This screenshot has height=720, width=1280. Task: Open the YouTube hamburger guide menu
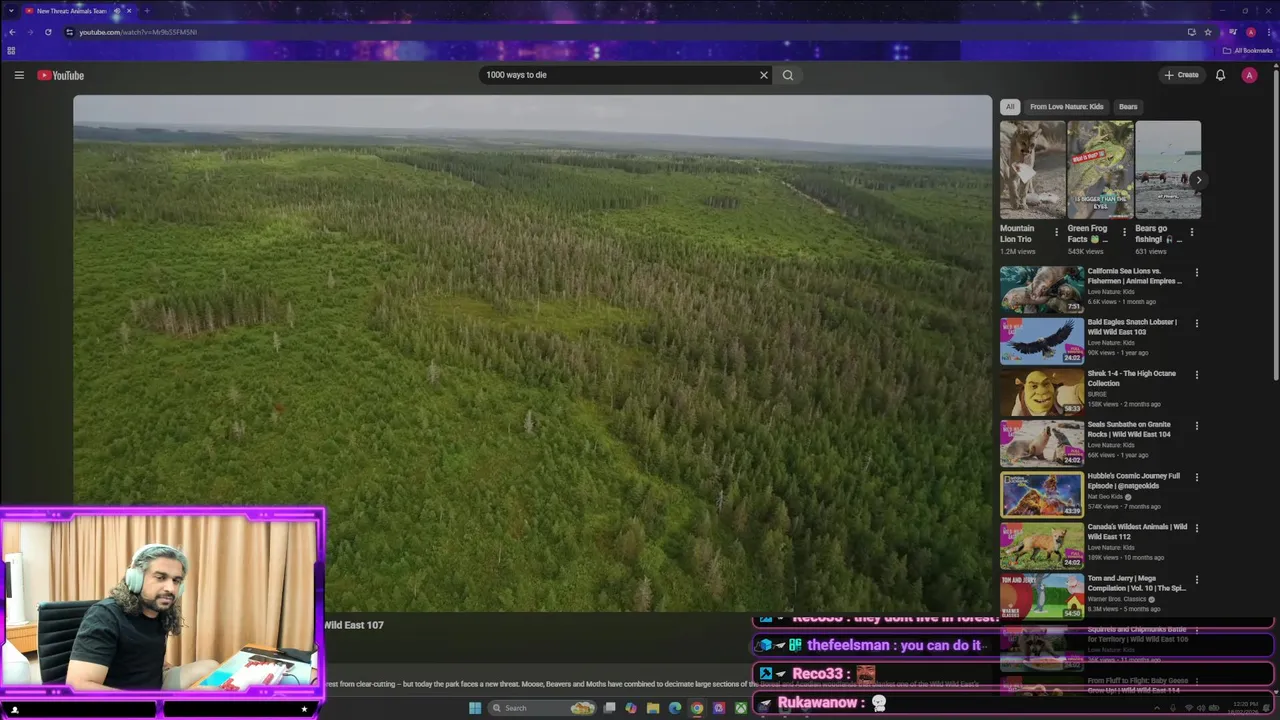pos(19,75)
